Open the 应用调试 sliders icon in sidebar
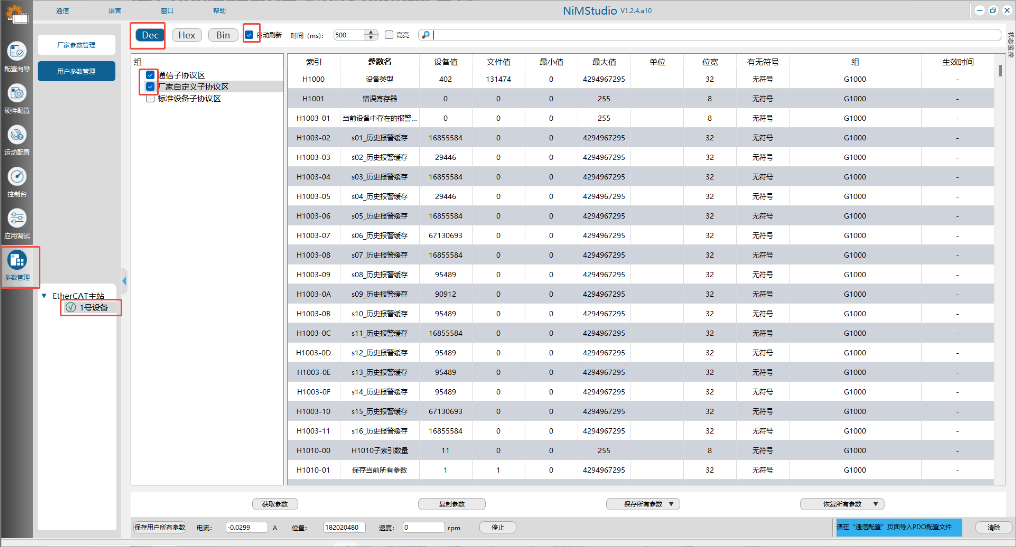The width and height of the screenshot is (1016, 547). click(17, 218)
